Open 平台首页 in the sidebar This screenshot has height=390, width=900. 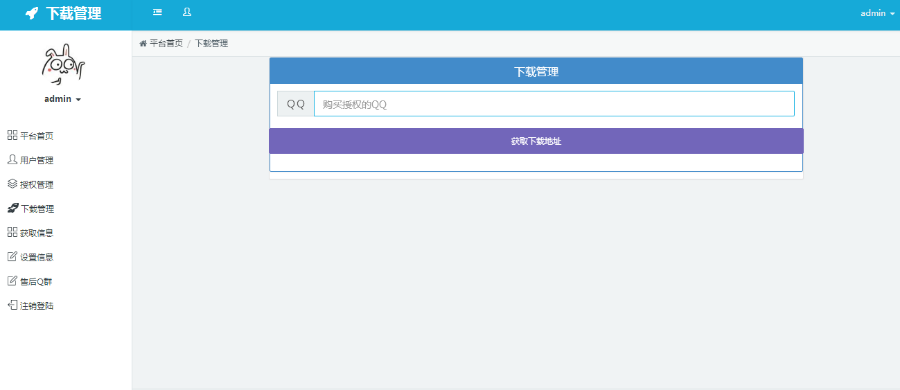(37, 136)
